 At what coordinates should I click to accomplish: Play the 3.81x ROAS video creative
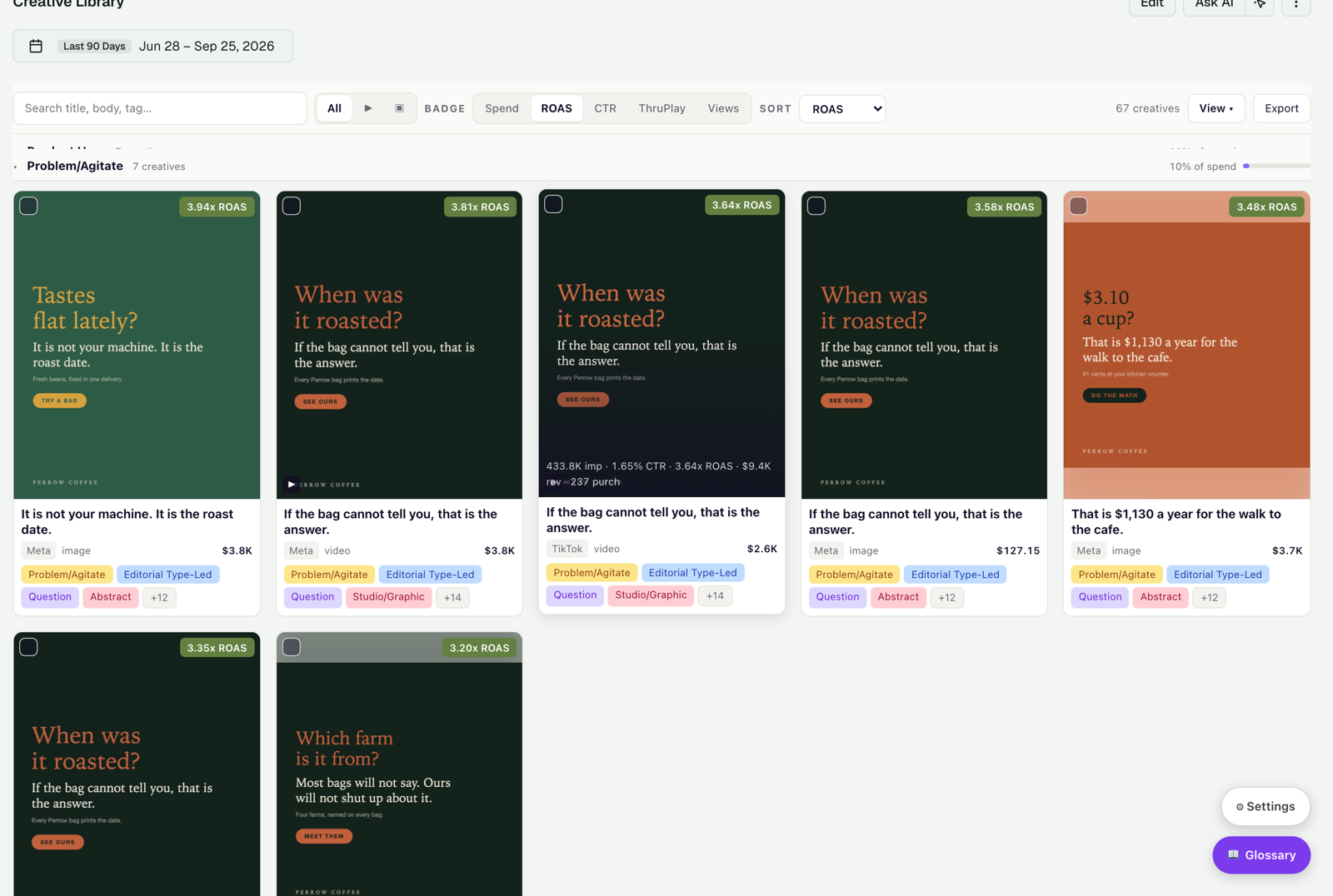click(291, 484)
